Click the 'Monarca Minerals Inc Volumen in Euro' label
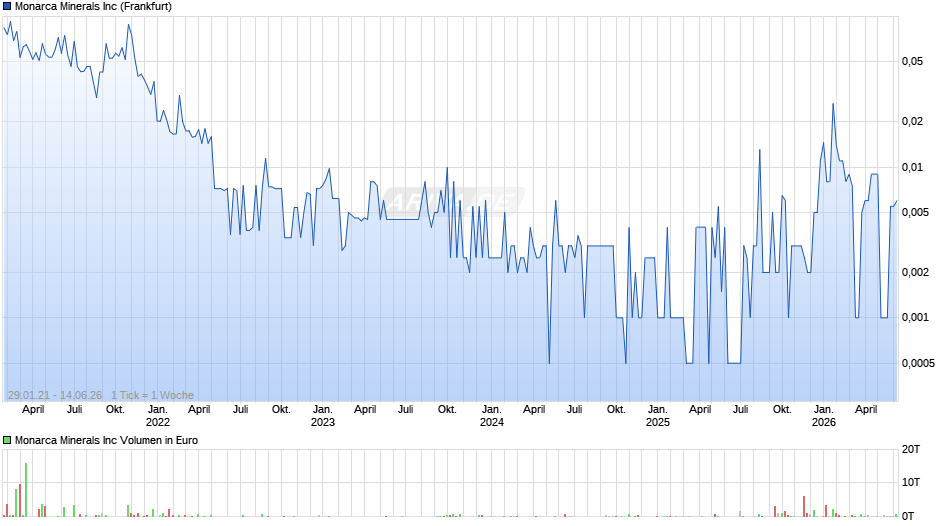 pyautogui.click(x=106, y=440)
